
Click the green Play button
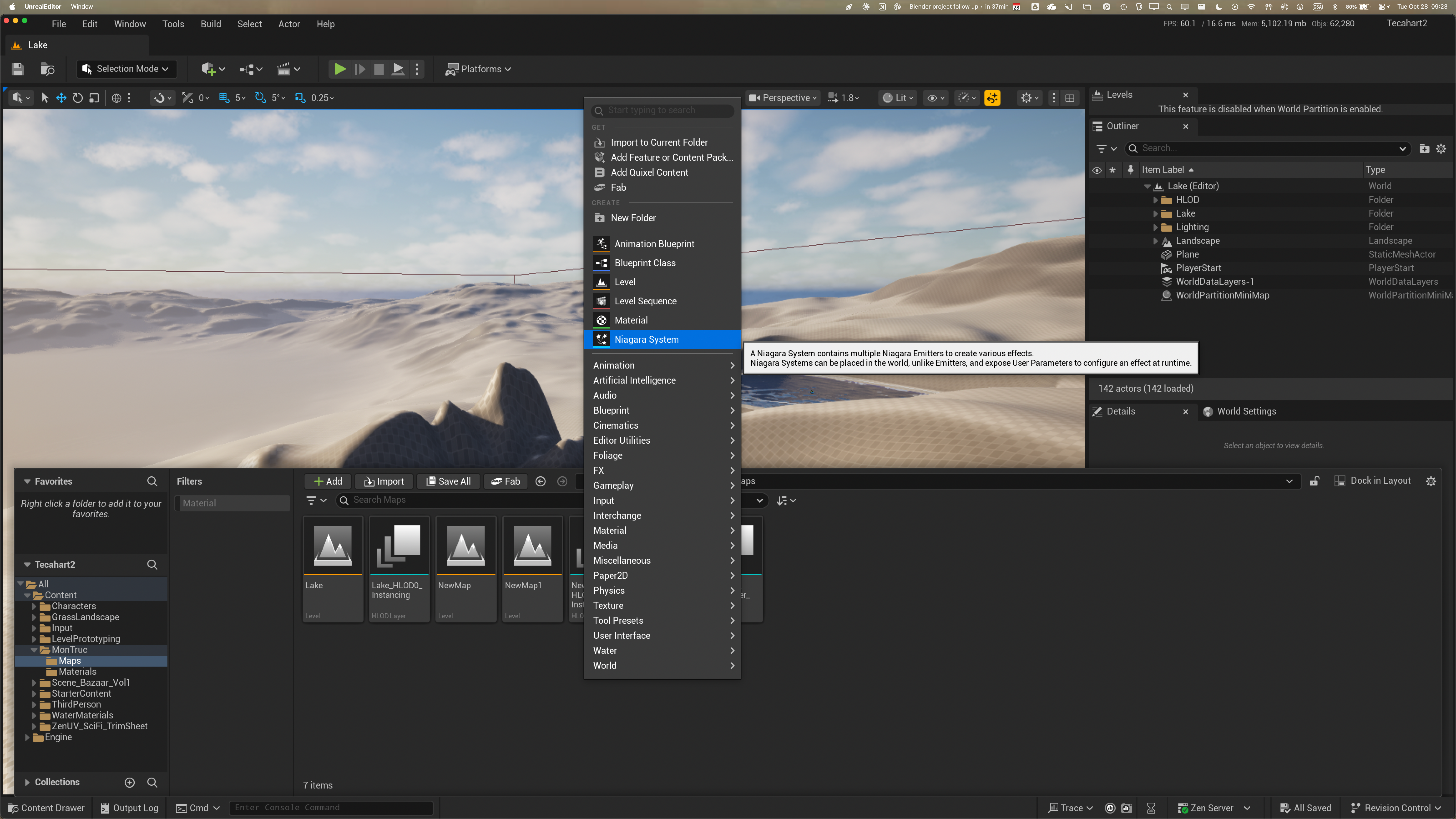pyautogui.click(x=340, y=69)
